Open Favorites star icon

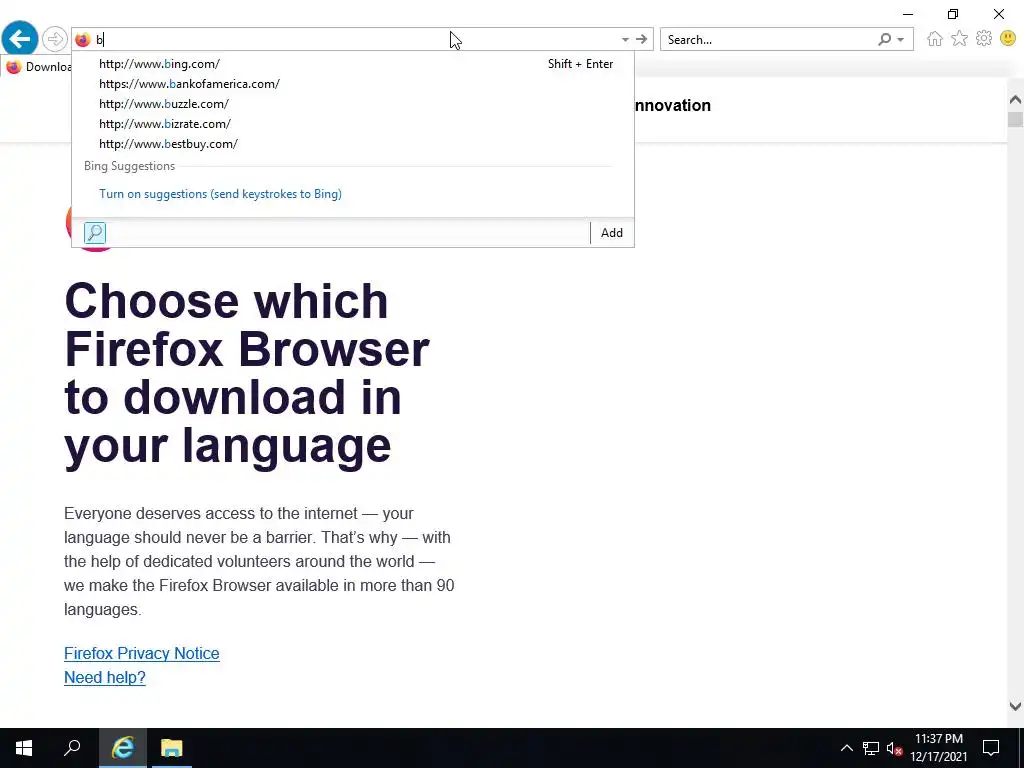point(959,39)
